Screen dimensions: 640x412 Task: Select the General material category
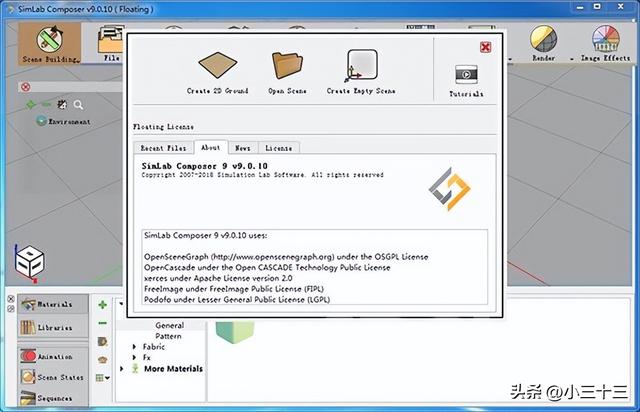169,325
